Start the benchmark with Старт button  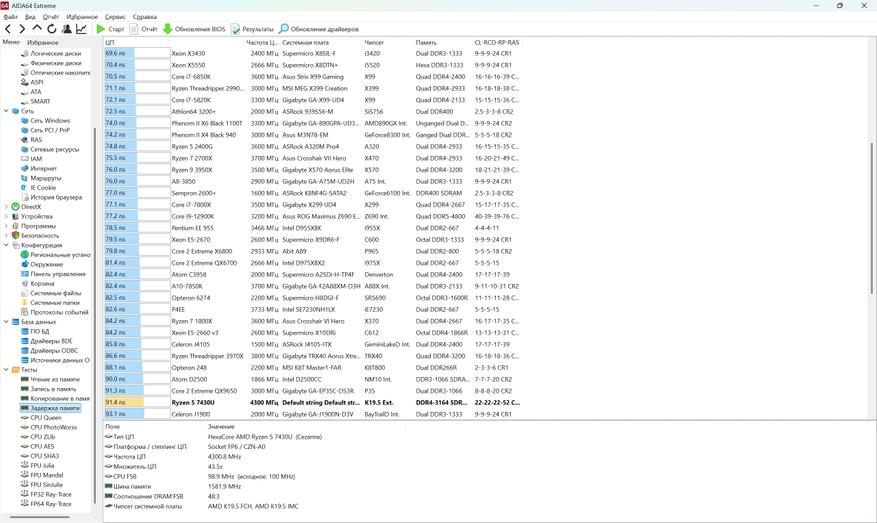pyautogui.click(x=110, y=29)
